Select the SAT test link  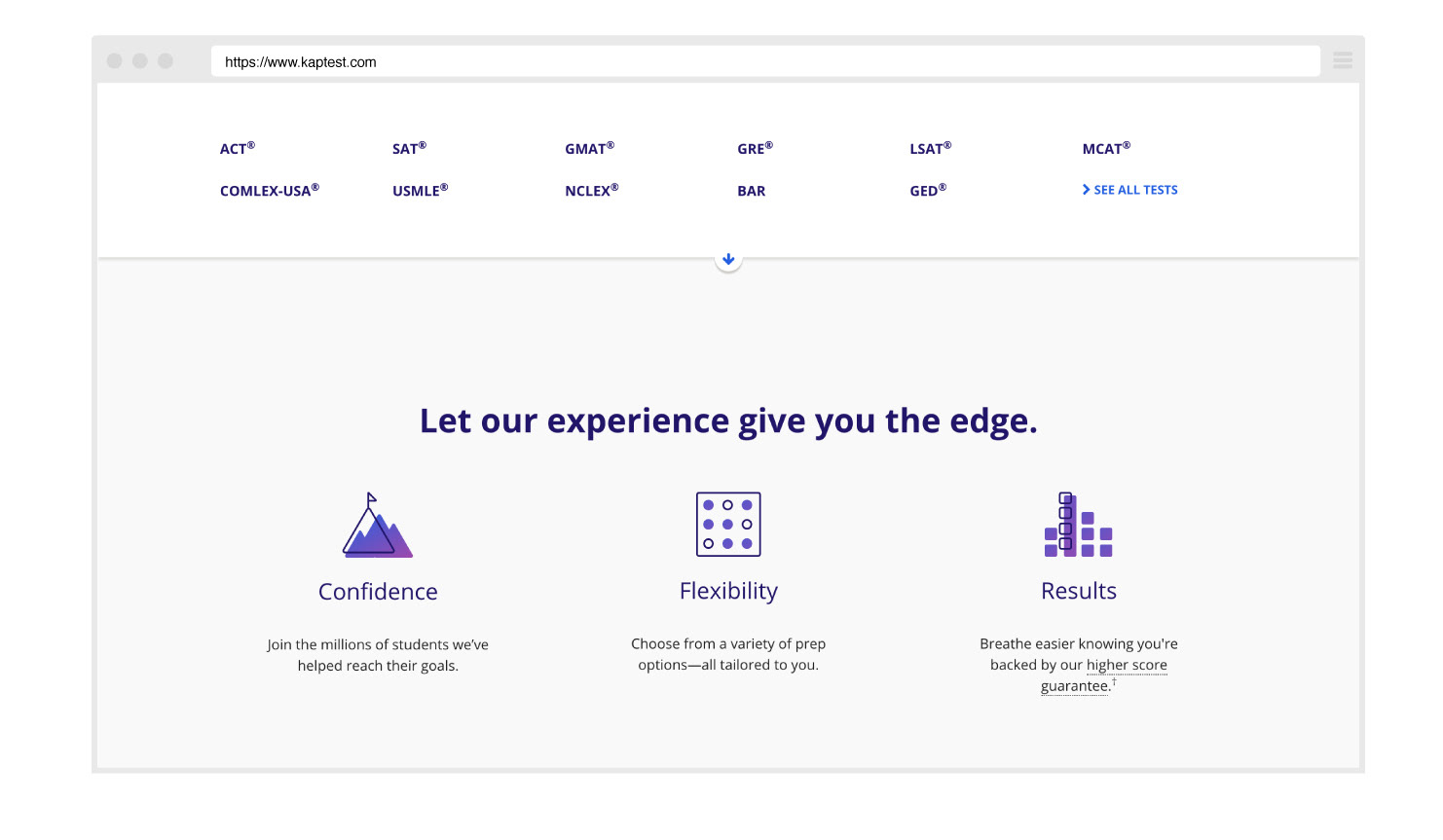[409, 148]
